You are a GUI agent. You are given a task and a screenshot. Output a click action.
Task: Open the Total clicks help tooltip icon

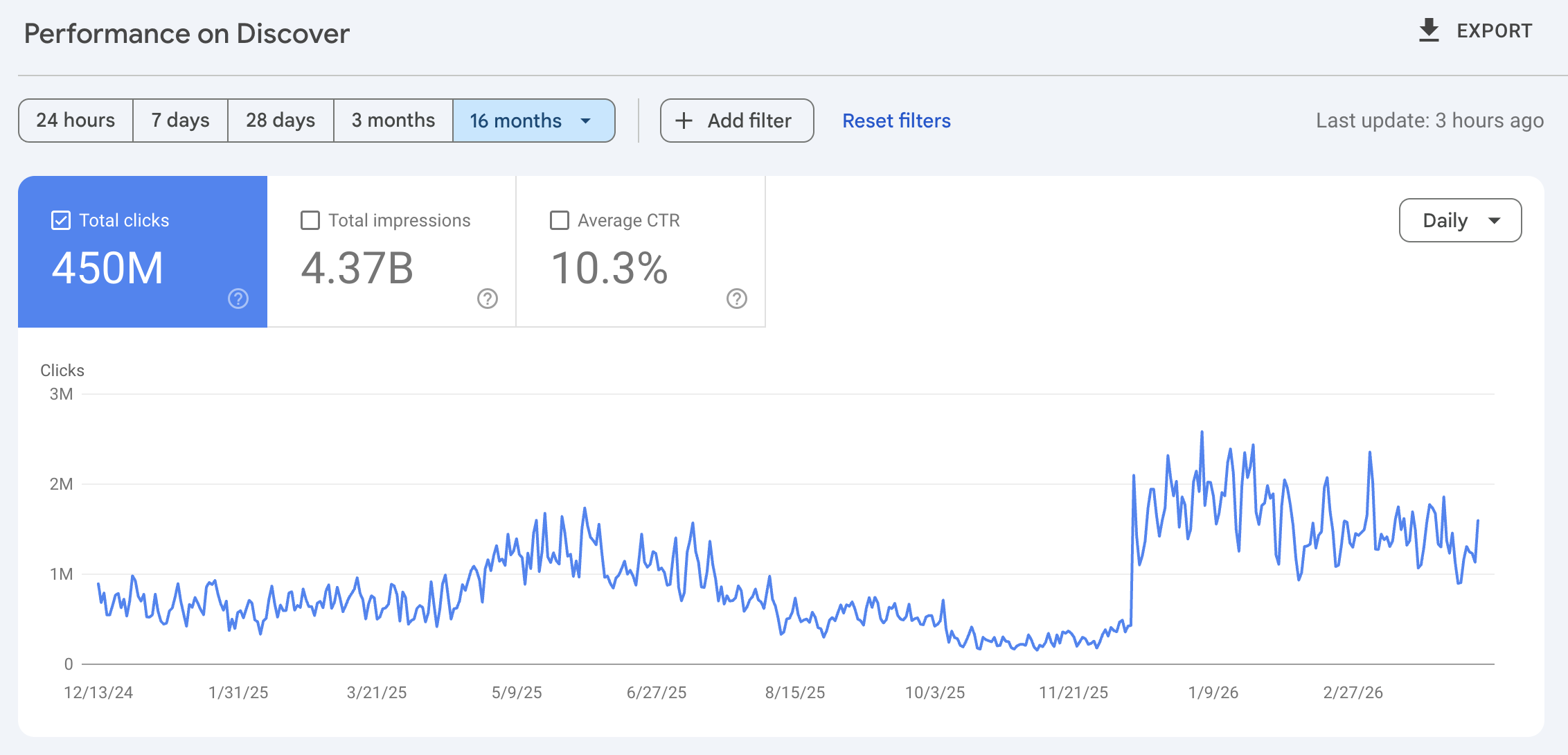pyautogui.click(x=238, y=299)
